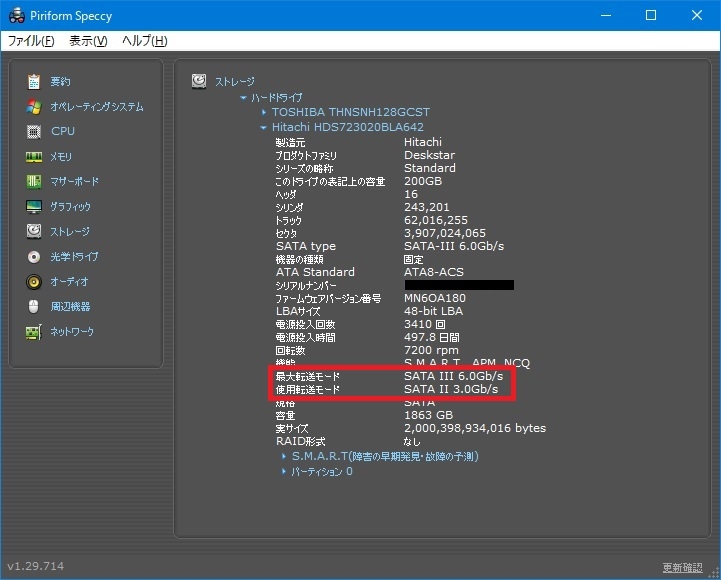This screenshot has width=721, height=580.
Task: Open the 表示(V) menu
Action: pos(88,41)
